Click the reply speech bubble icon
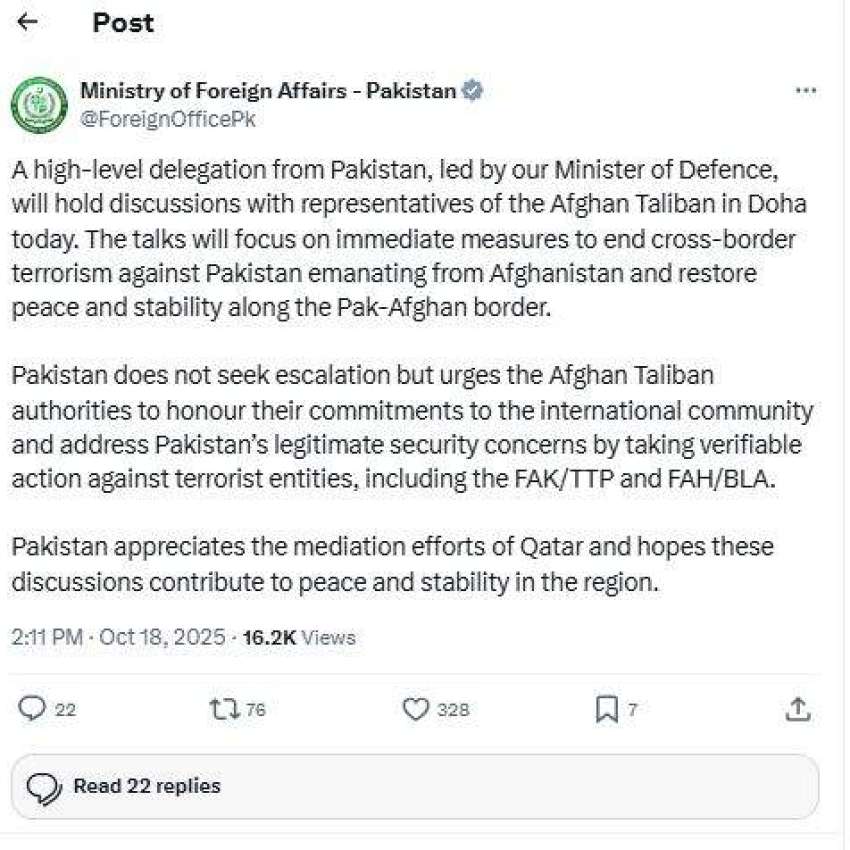This screenshot has width=850, height=850. point(32,709)
